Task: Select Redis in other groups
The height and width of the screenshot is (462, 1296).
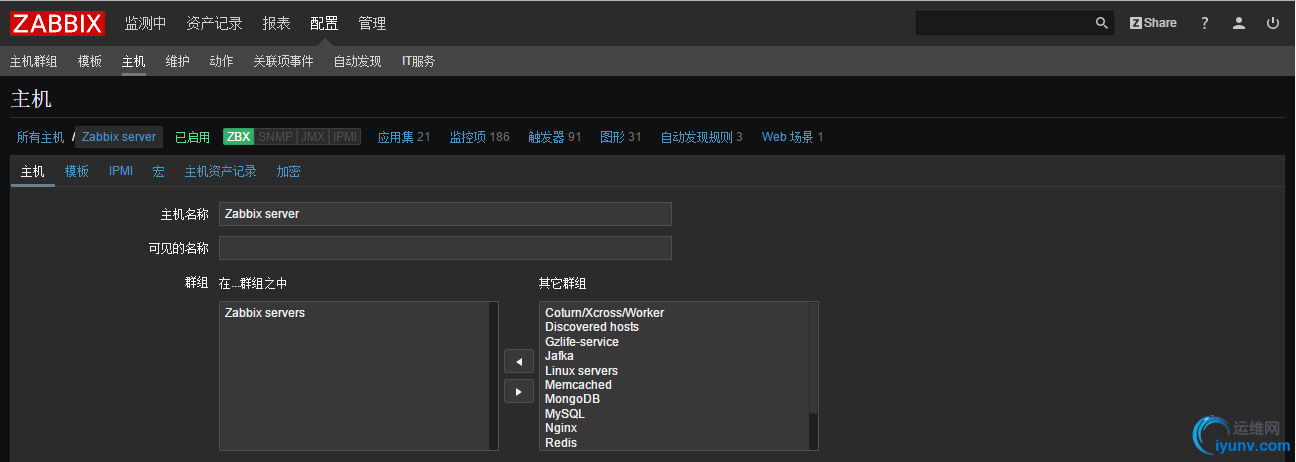Action: [561, 443]
